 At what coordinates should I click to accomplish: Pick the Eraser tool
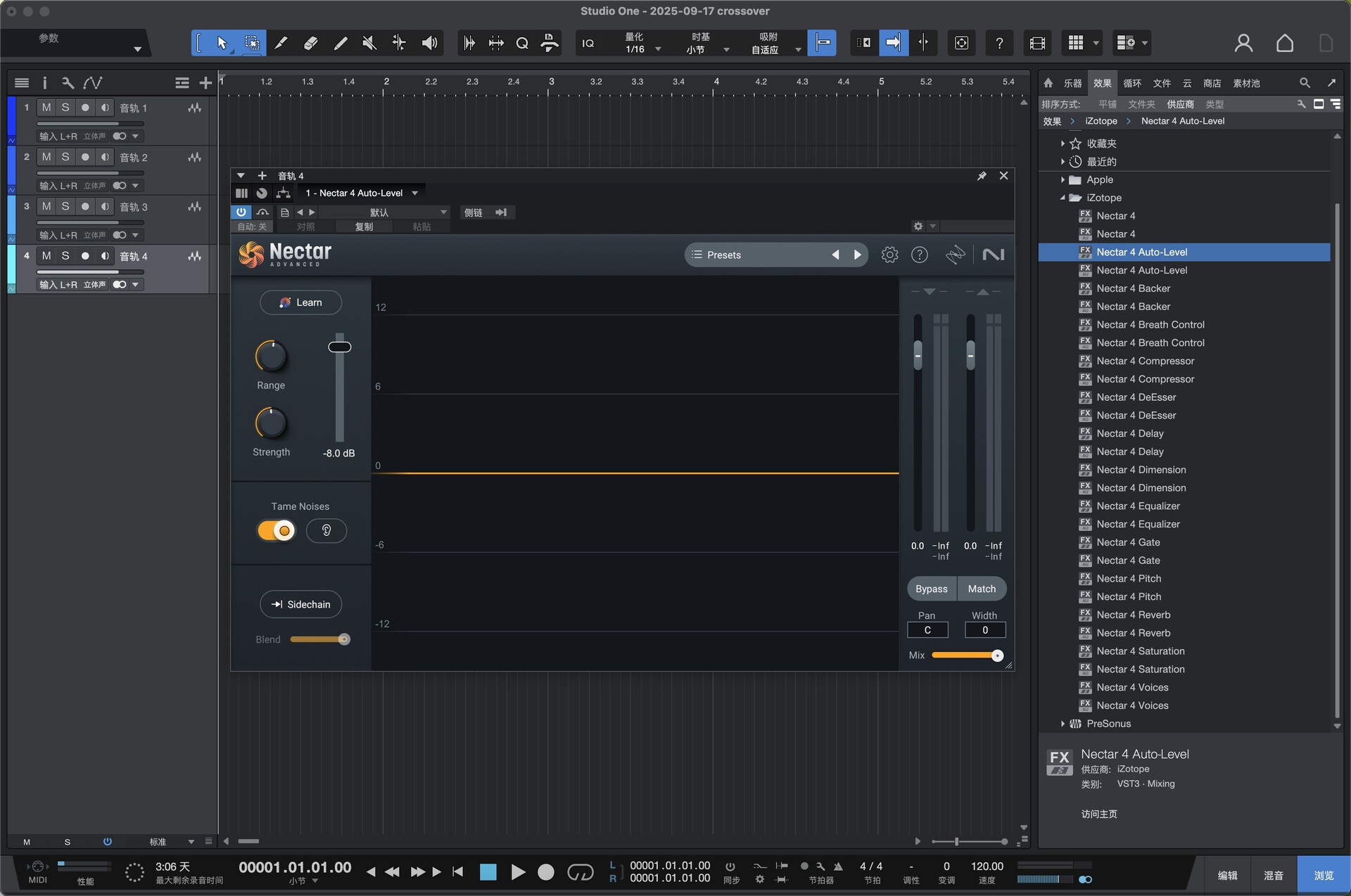click(x=310, y=44)
